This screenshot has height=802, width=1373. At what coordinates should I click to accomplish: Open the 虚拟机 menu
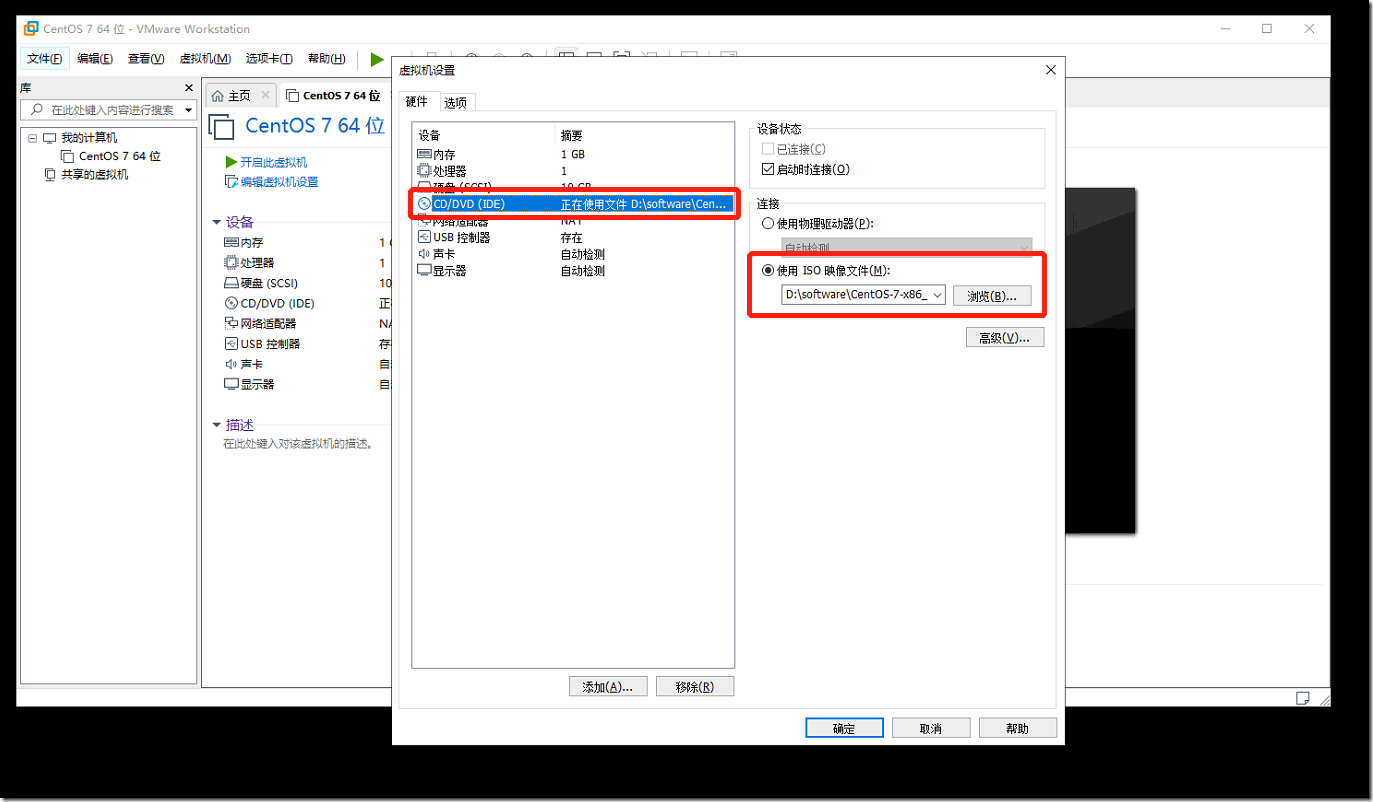(205, 59)
